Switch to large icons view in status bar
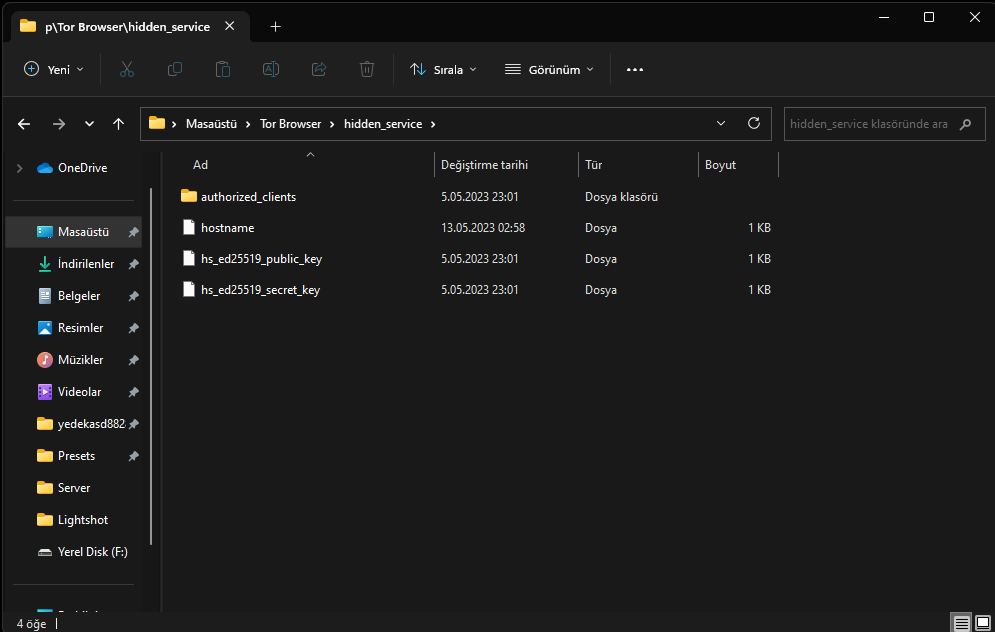Image resolution: width=995 pixels, height=632 pixels. click(x=983, y=622)
